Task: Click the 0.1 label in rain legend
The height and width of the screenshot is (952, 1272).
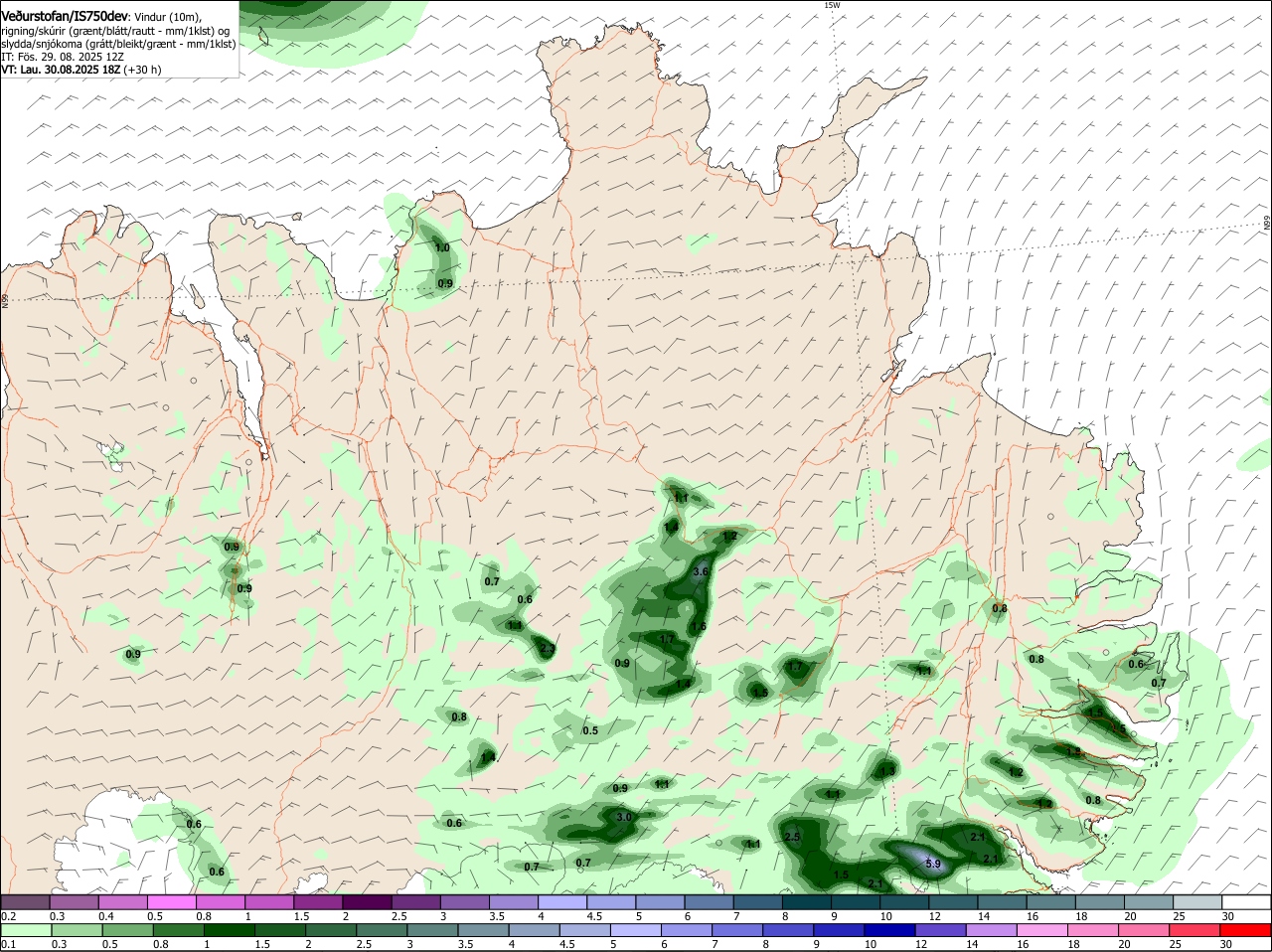Action: pos(9,944)
